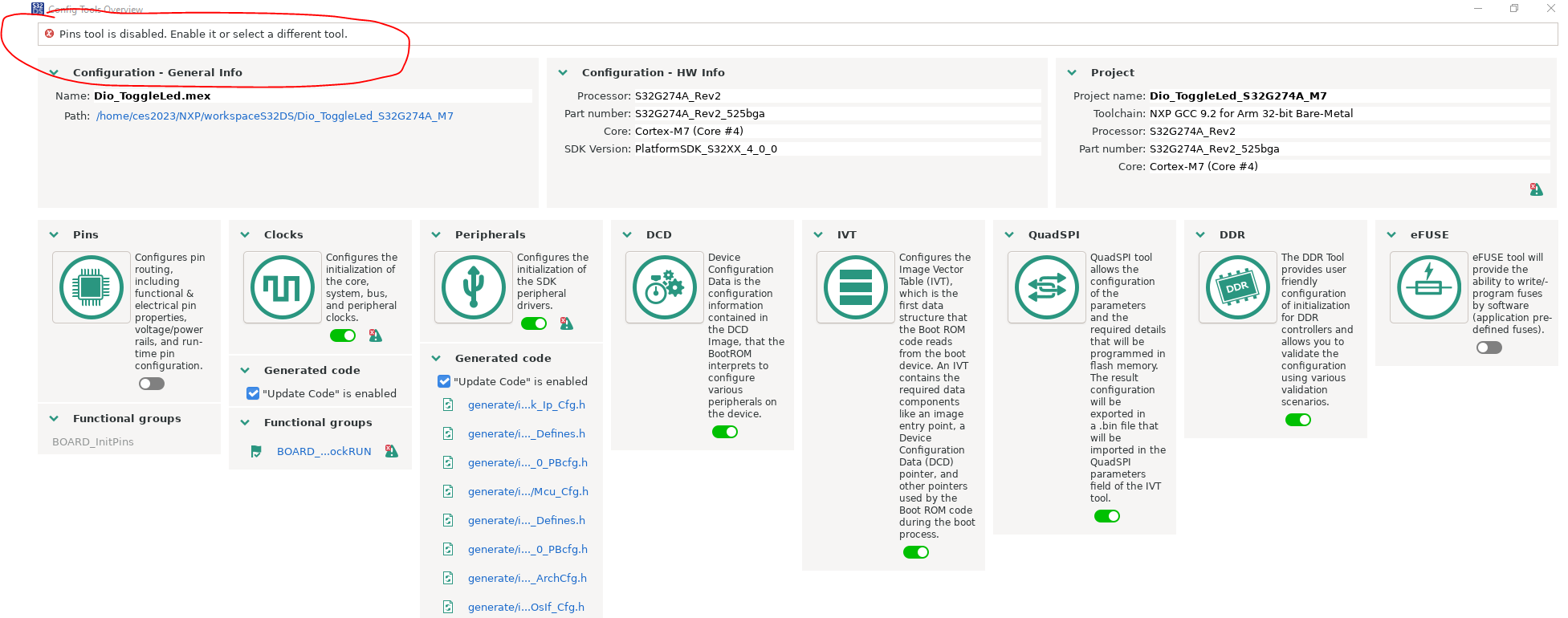Screen dimensions: 1568x618
Task: Turn off the DDR tool toggle
Action: click(x=1298, y=420)
